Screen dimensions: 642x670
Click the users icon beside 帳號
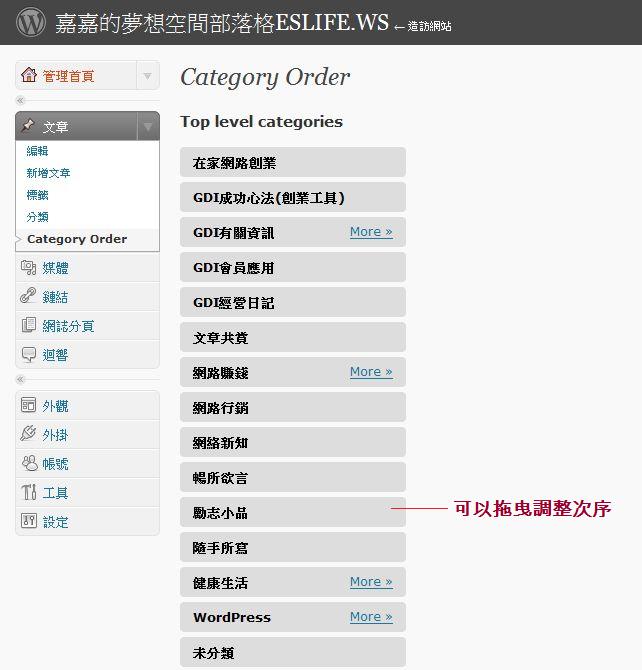29,463
